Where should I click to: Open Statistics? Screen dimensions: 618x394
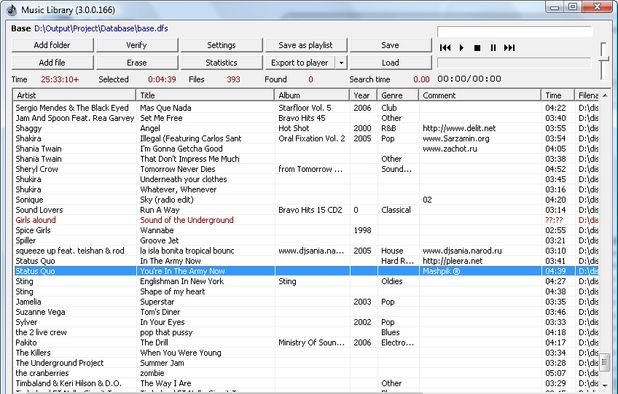point(221,63)
